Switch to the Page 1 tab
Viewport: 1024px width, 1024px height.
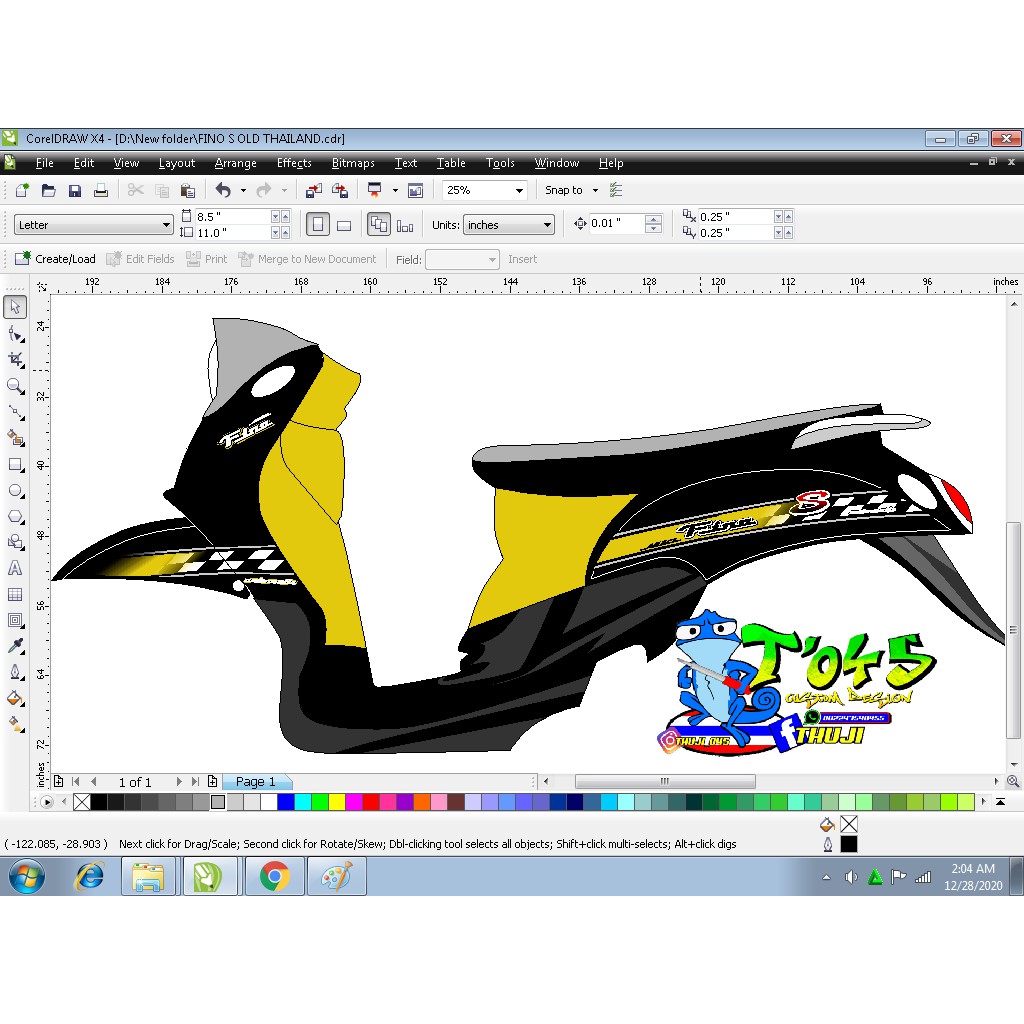point(255,782)
